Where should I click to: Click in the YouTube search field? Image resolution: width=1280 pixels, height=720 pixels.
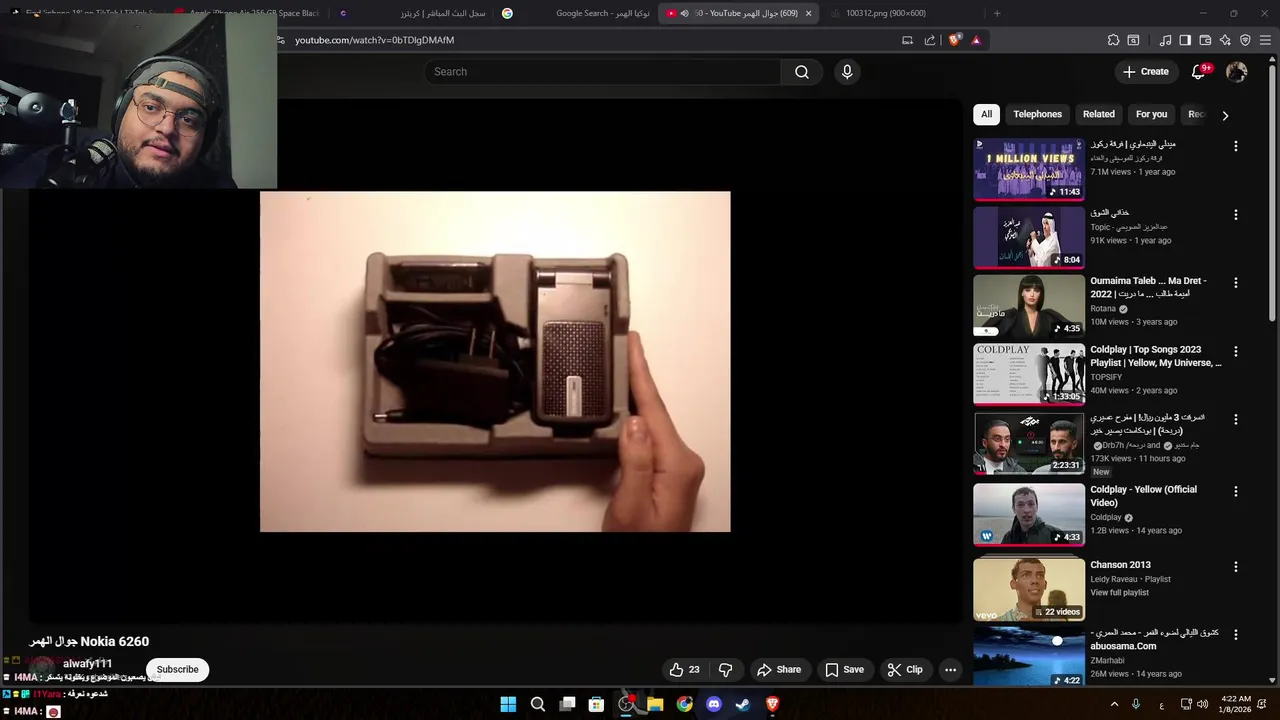click(603, 72)
